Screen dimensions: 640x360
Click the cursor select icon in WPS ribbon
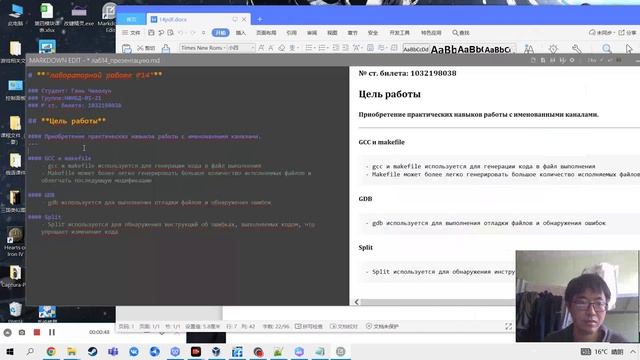(x=629, y=49)
